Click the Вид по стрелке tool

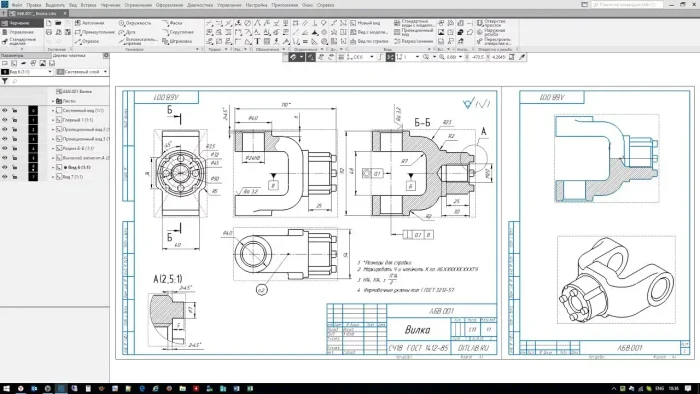tap(369, 41)
